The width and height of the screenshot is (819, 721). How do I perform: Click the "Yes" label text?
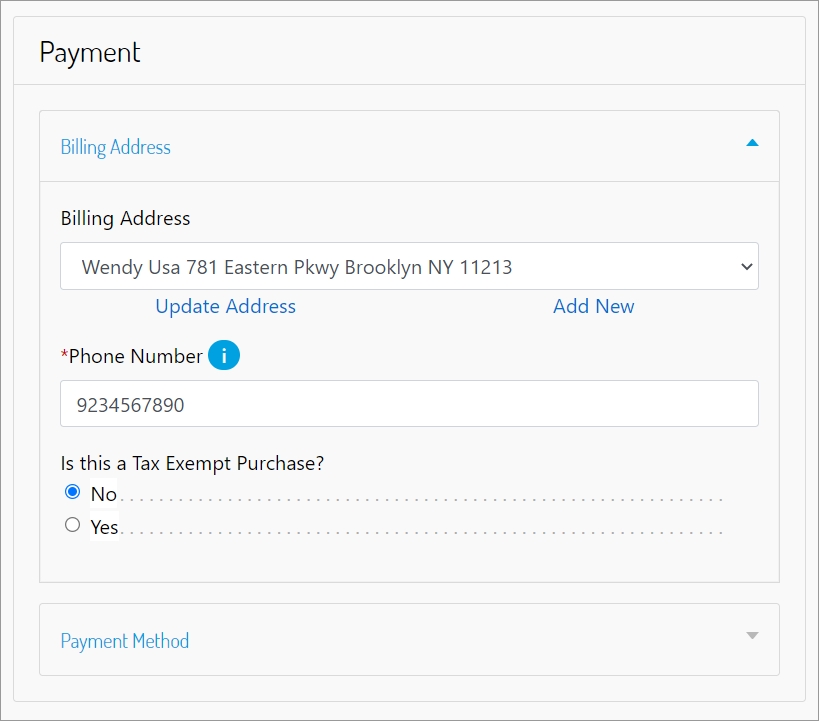click(104, 527)
